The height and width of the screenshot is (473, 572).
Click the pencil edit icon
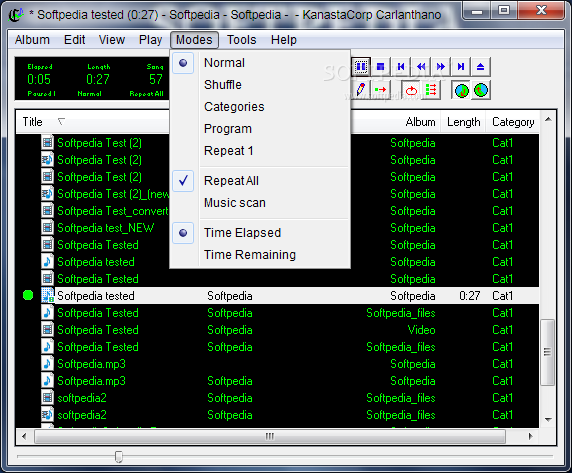[x=361, y=90]
